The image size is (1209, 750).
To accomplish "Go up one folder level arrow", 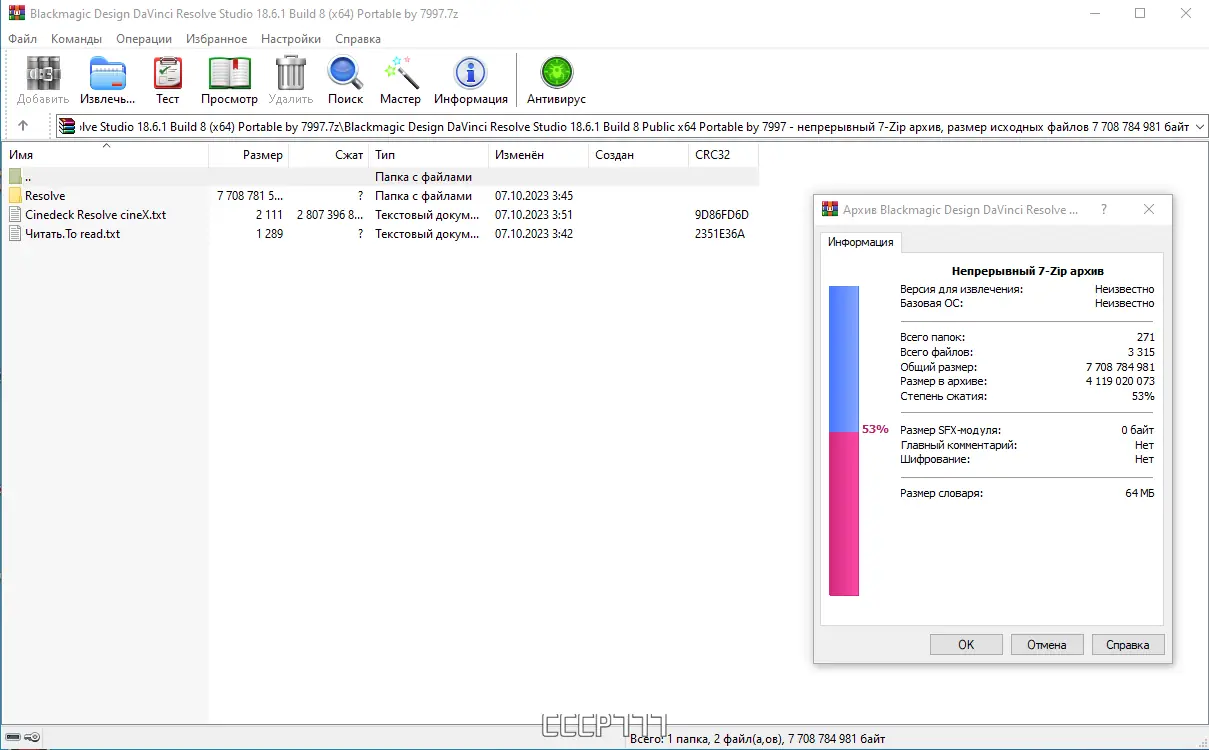I will (23, 126).
